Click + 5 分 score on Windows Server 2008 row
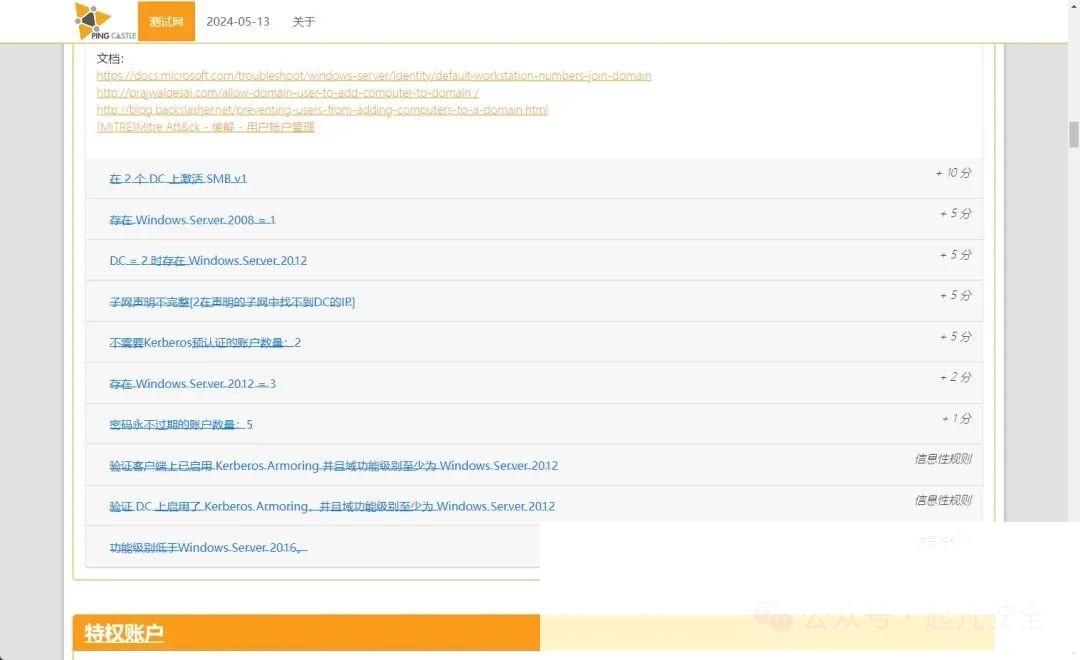 click(x=955, y=214)
